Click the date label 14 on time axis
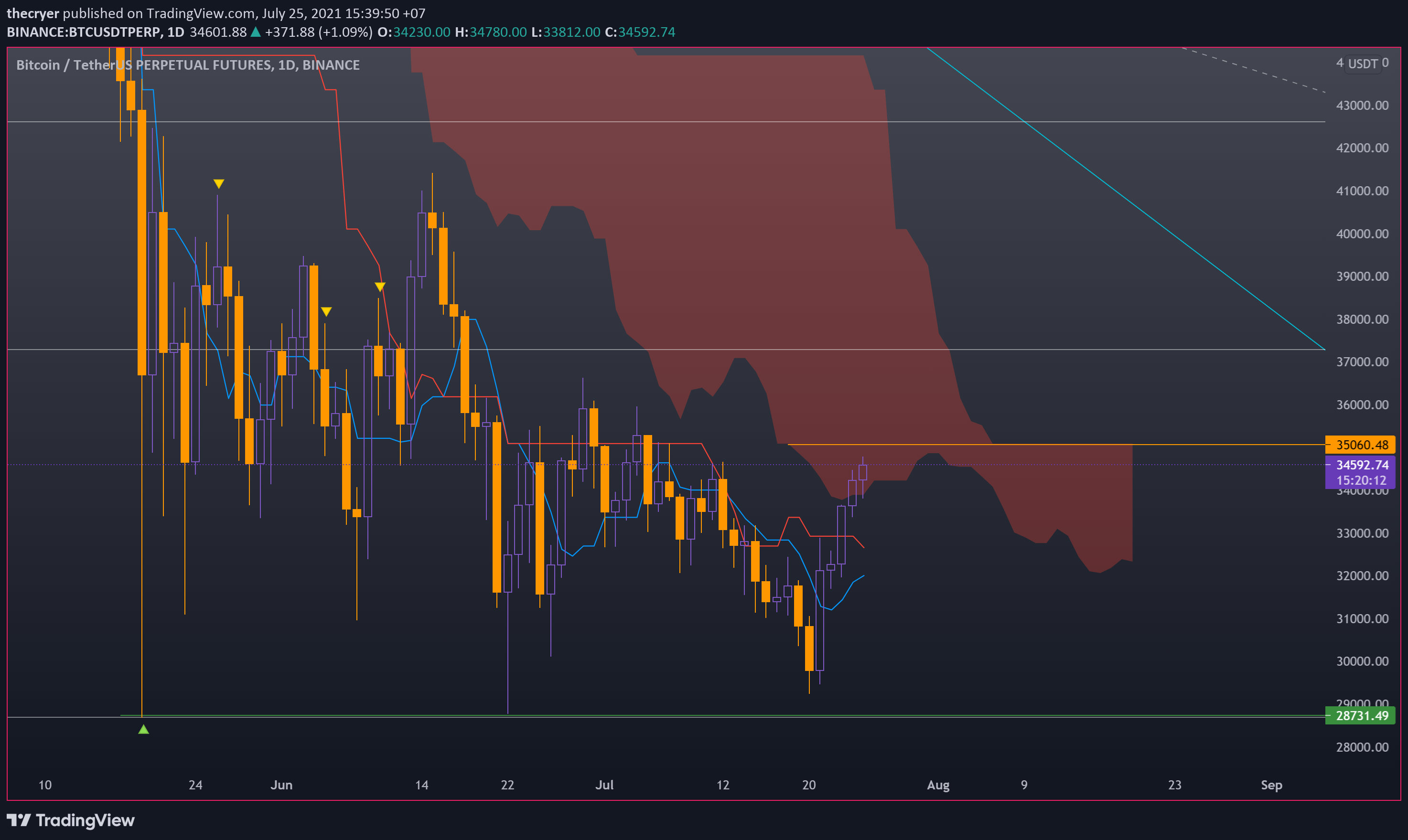The height and width of the screenshot is (840, 1408). pyautogui.click(x=422, y=785)
